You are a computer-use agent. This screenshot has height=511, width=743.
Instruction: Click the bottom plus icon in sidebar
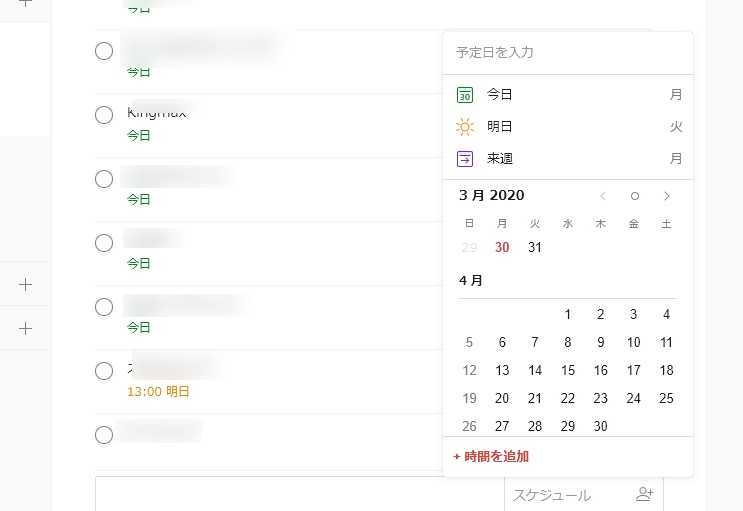26,328
